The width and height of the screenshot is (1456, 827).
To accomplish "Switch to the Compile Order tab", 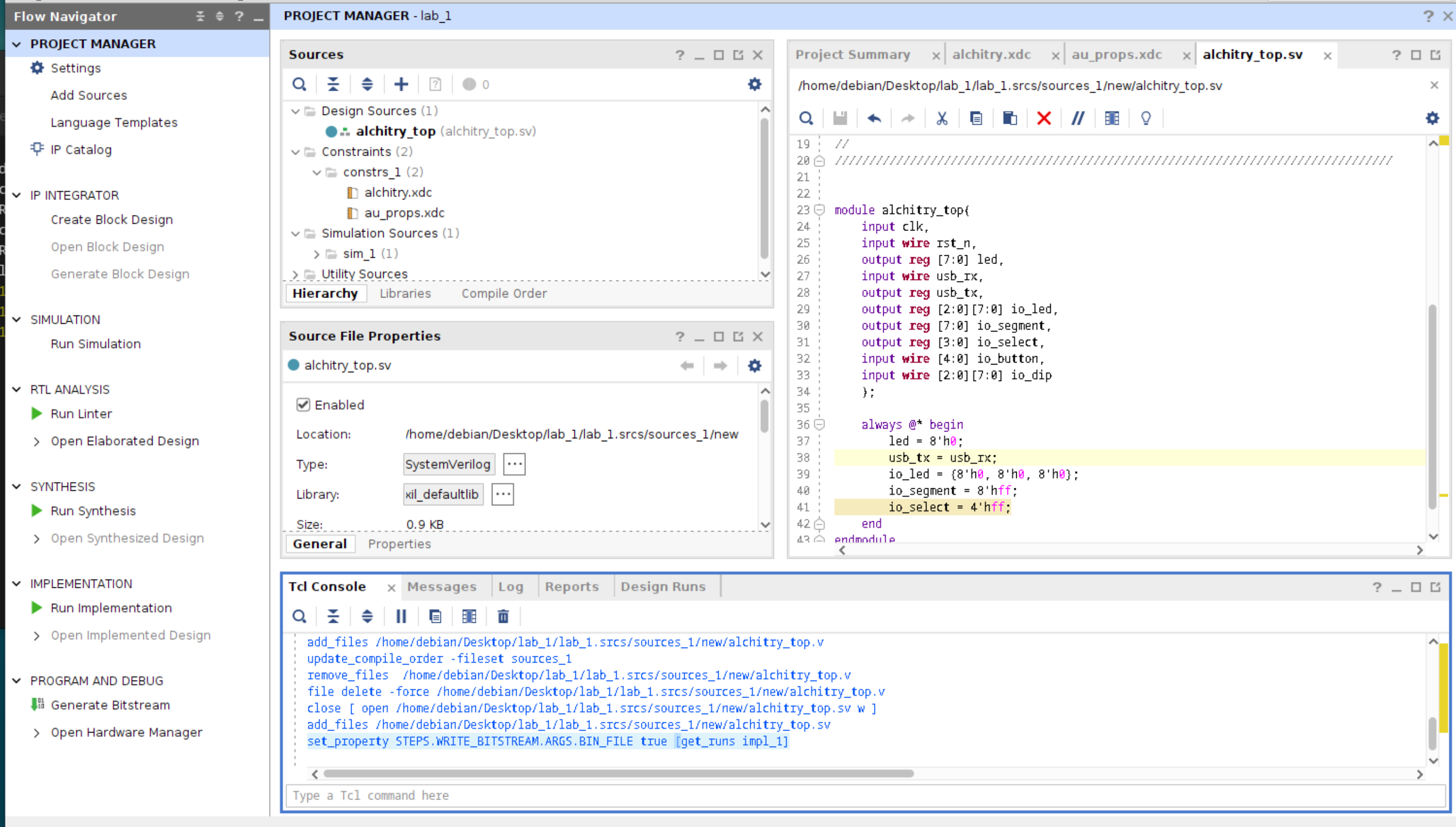I will tap(504, 293).
